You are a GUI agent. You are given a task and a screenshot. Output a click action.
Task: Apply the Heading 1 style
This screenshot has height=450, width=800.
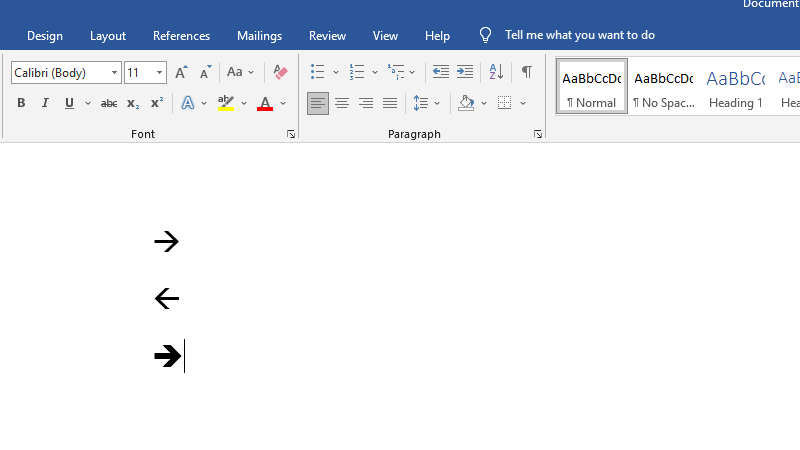tap(735, 86)
